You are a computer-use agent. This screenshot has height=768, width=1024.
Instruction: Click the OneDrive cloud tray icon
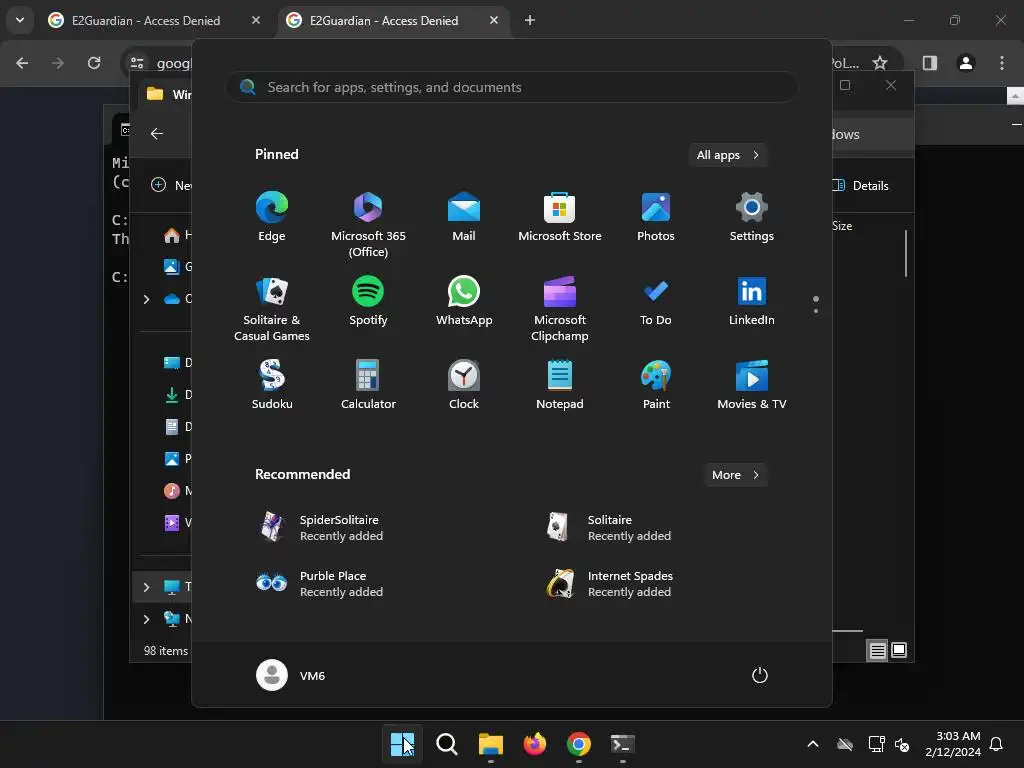[x=845, y=744]
